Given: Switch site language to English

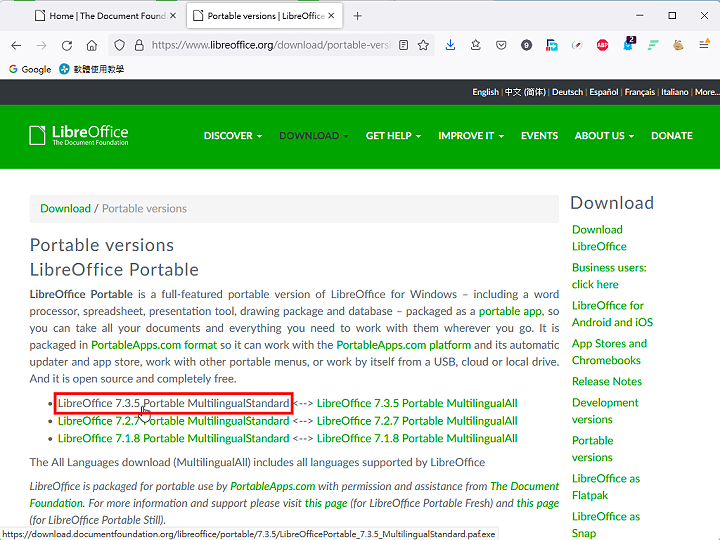Looking at the screenshot, I should tap(485, 92).
